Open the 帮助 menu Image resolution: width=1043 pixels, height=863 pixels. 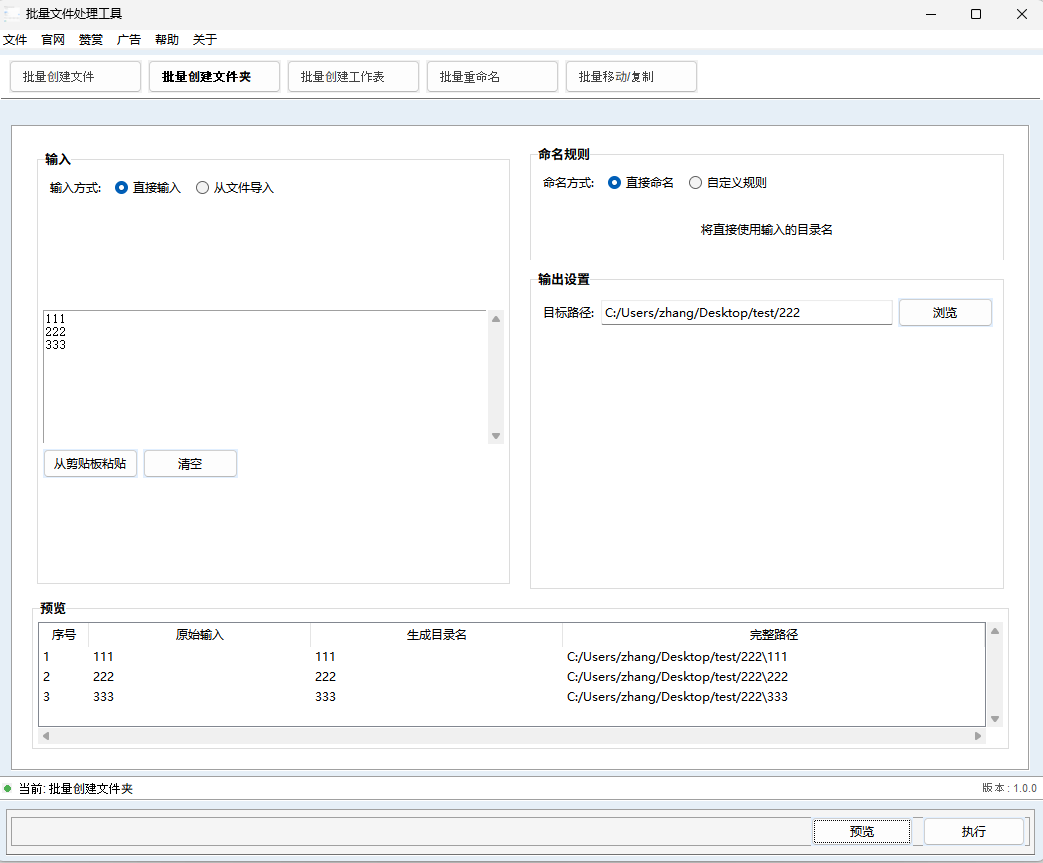coord(166,39)
